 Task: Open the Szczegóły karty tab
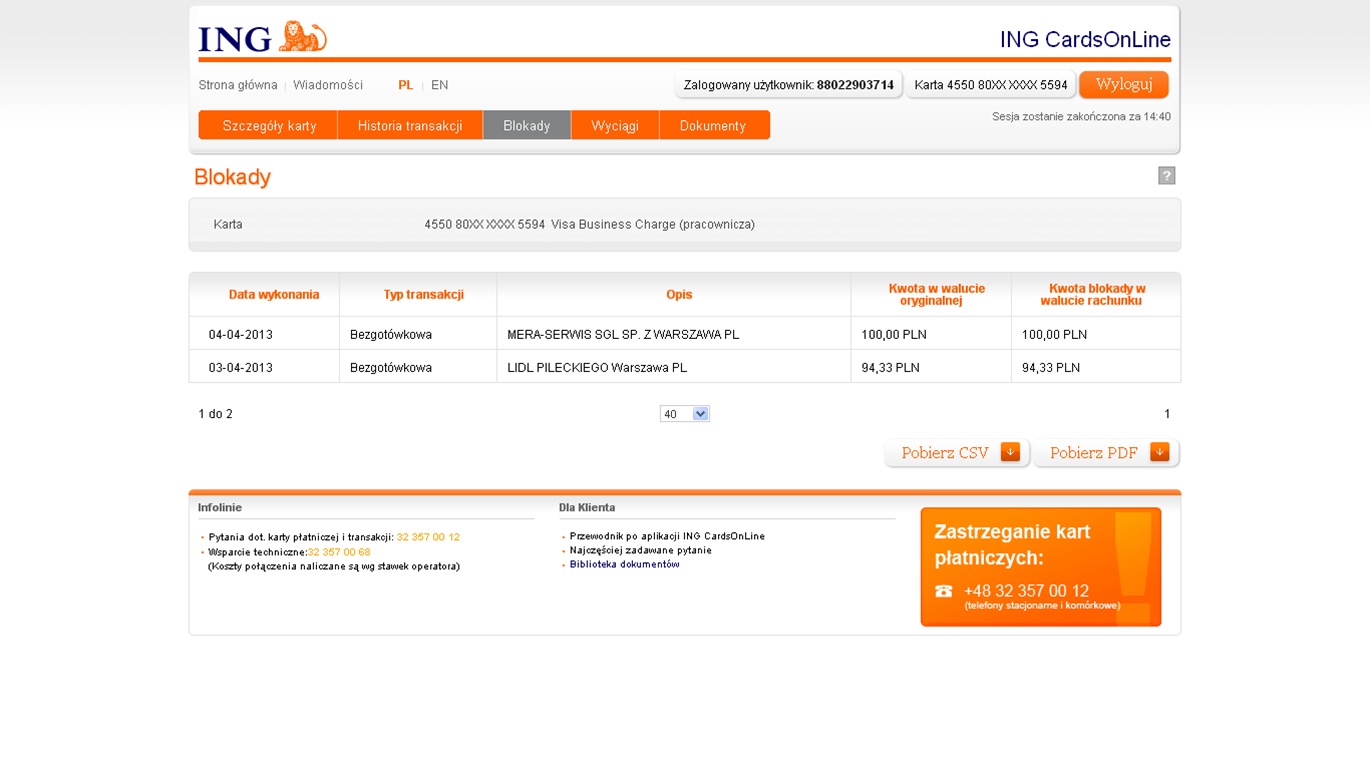point(269,126)
